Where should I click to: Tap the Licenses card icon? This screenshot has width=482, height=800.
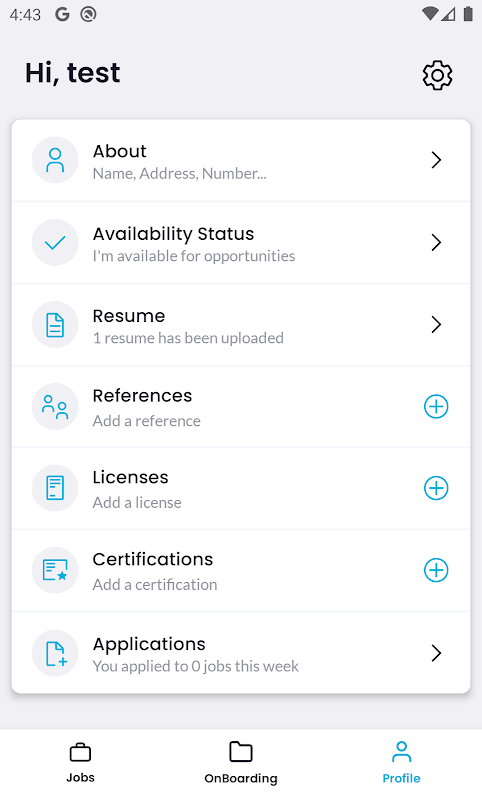pyautogui.click(x=55, y=488)
